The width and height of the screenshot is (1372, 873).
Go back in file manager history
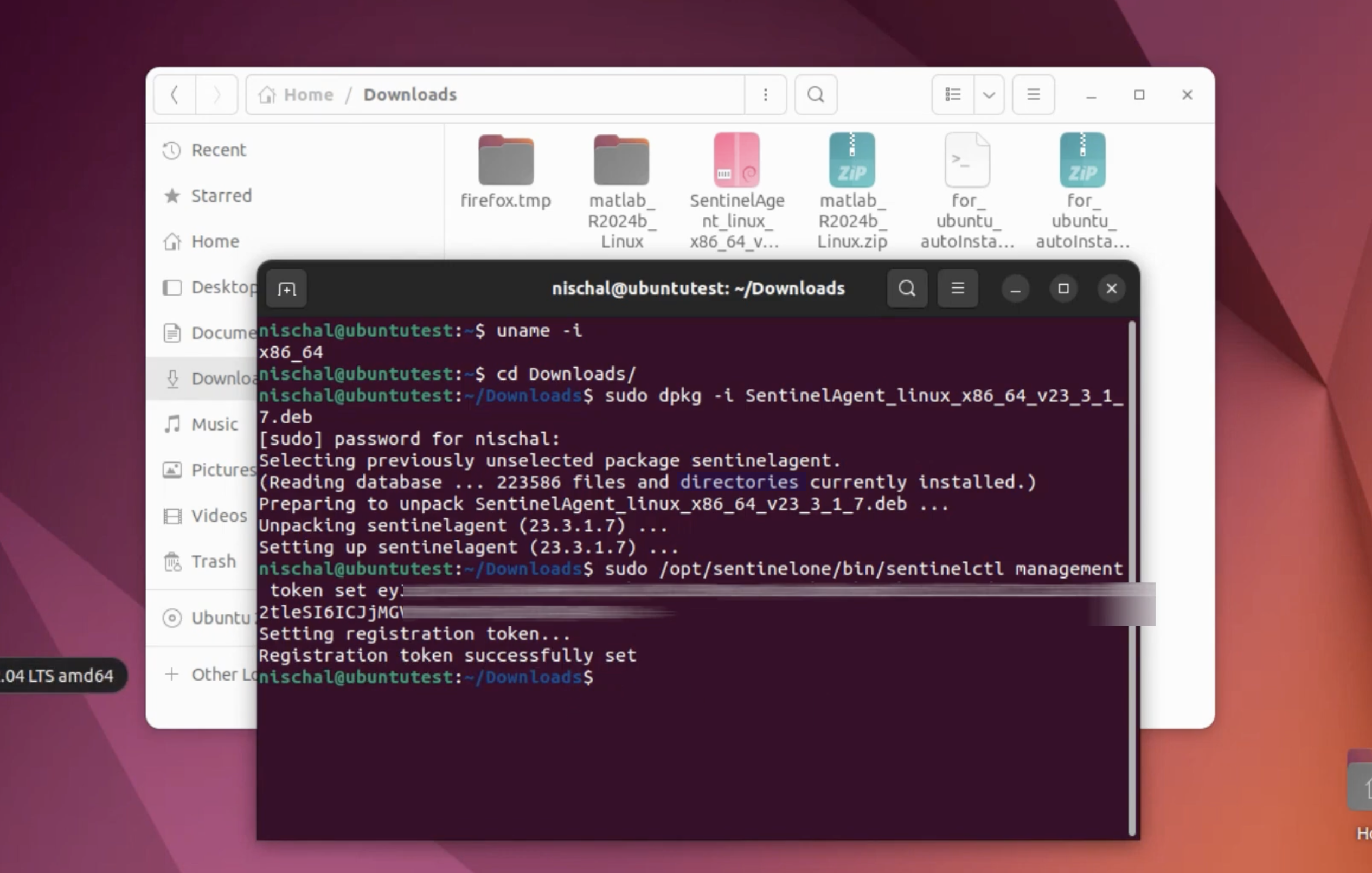175,94
